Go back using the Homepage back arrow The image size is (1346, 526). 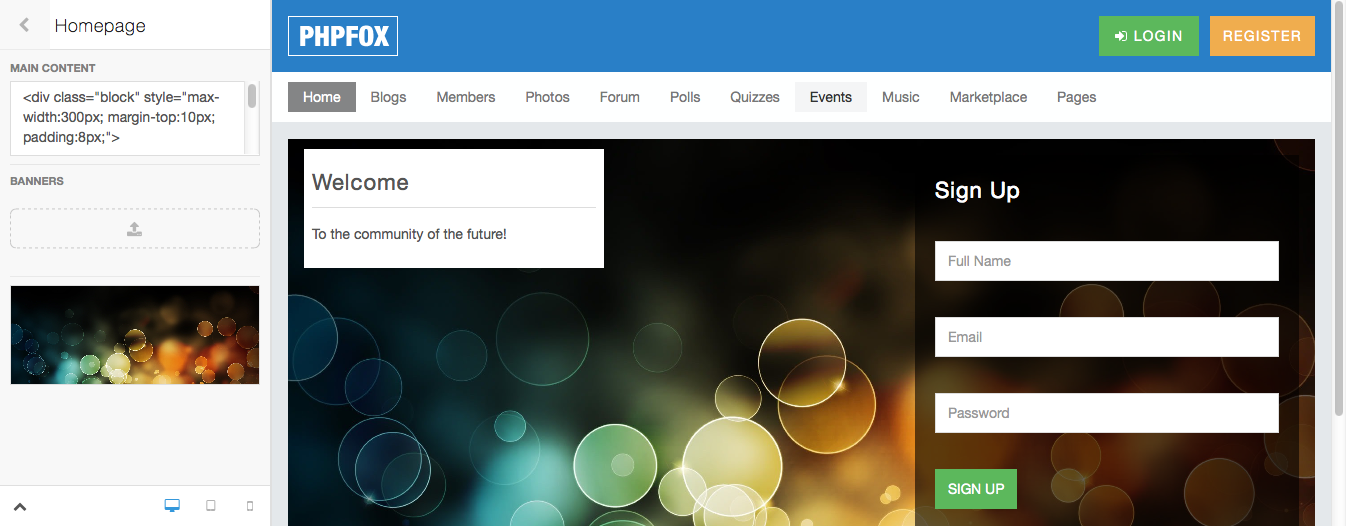[x=24, y=25]
